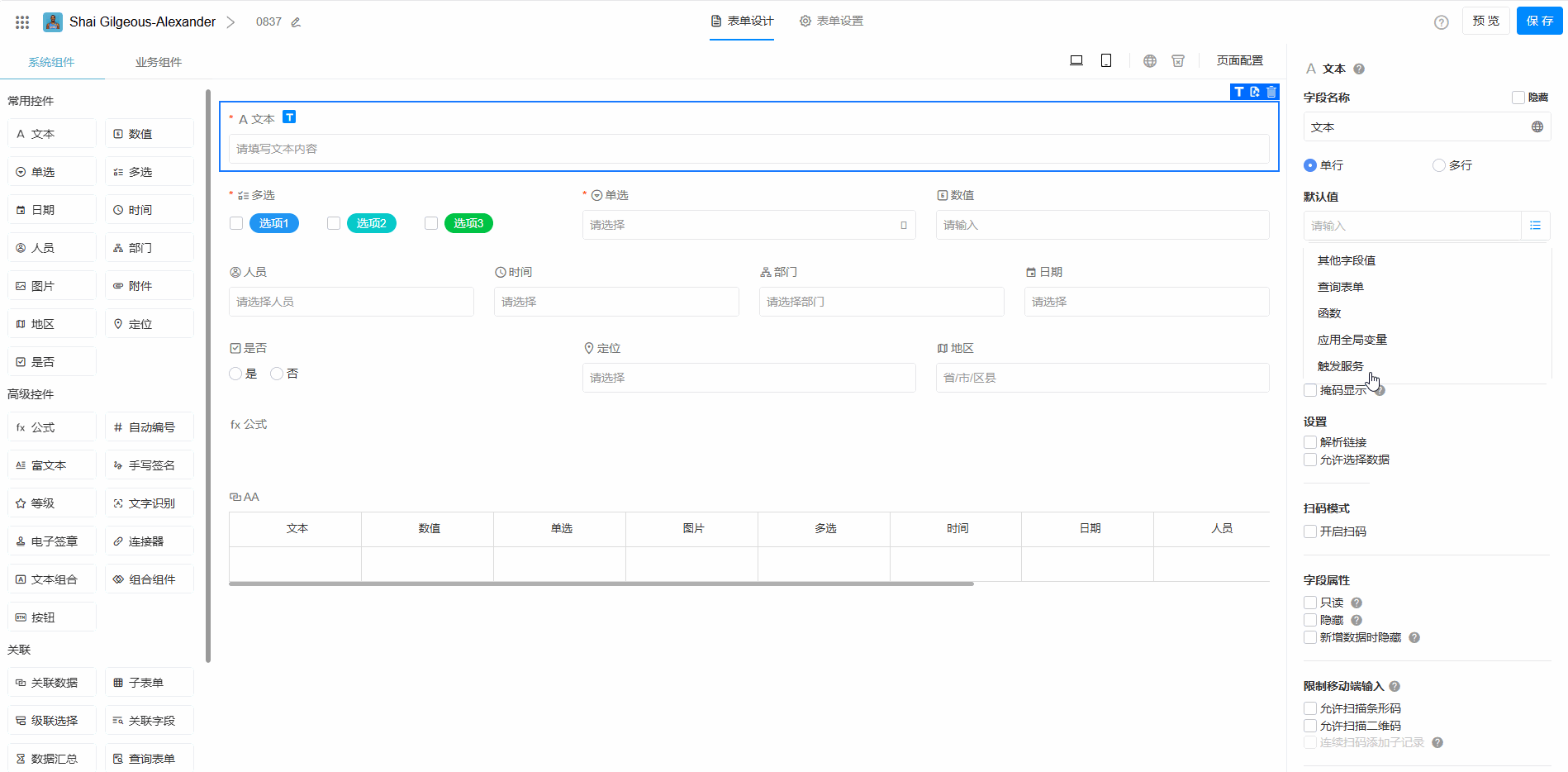Select 触发服务 in the dropdown list
The image size is (1568, 772).
pyautogui.click(x=1340, y=366)
